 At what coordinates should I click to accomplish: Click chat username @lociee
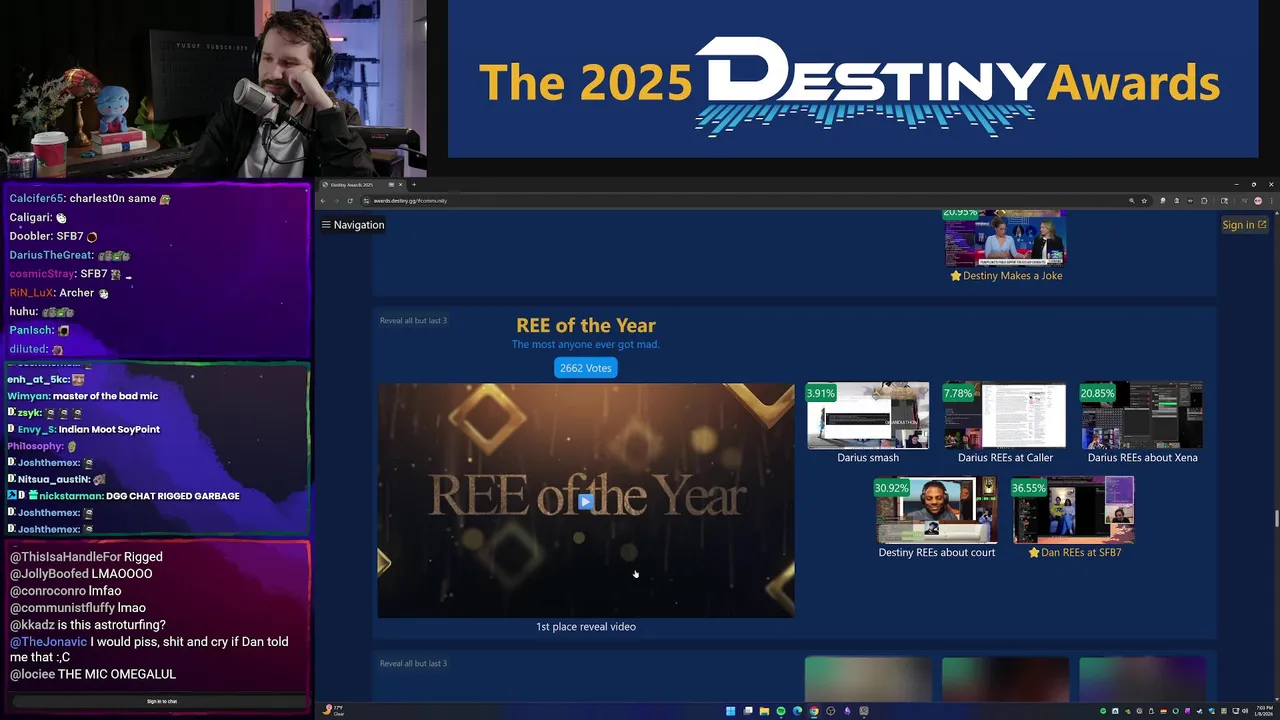(32, 675)
